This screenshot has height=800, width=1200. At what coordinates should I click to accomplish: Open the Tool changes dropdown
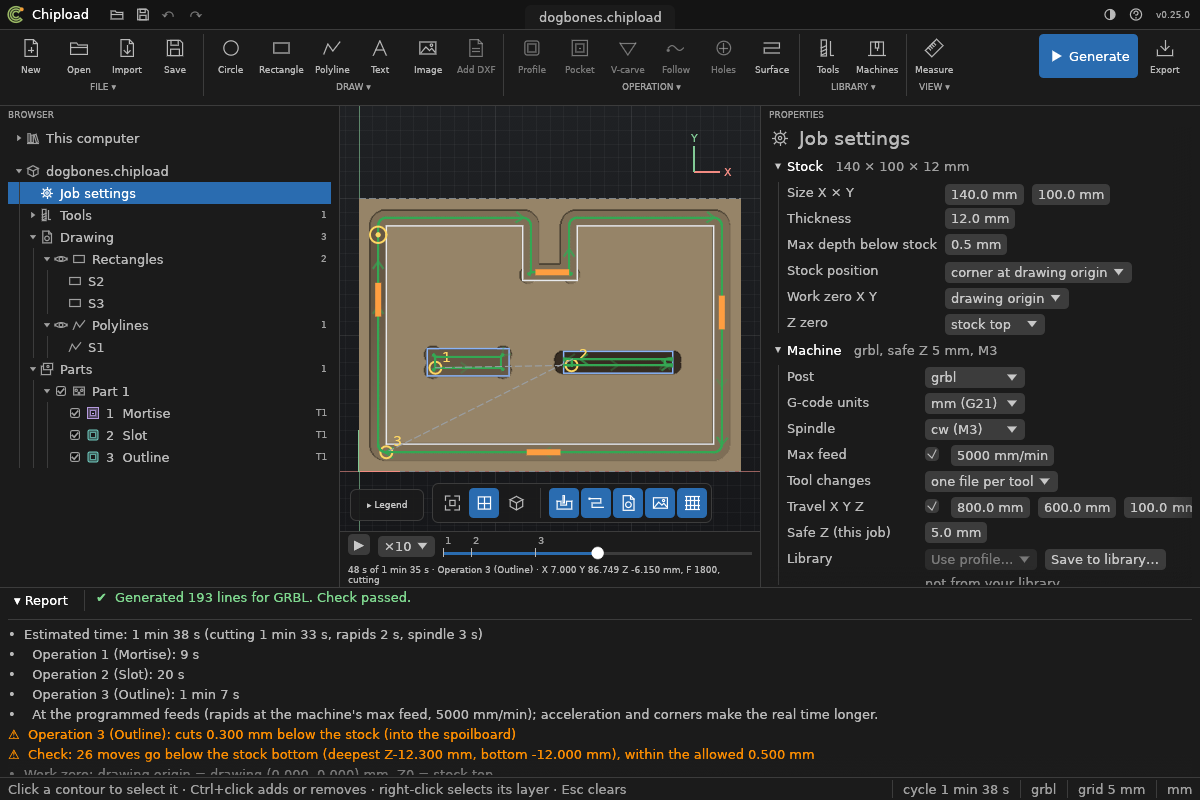coord(991,481)
